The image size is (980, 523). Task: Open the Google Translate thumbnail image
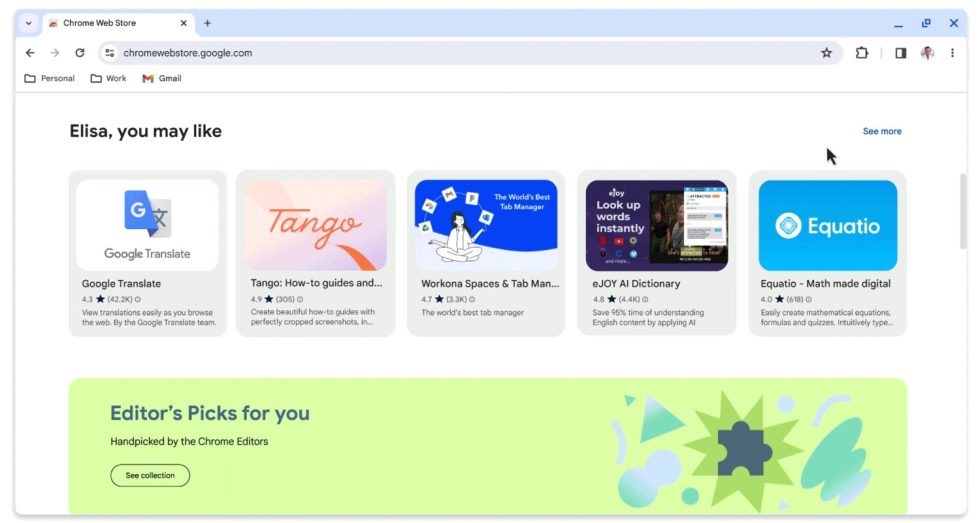tap(148, 225)
